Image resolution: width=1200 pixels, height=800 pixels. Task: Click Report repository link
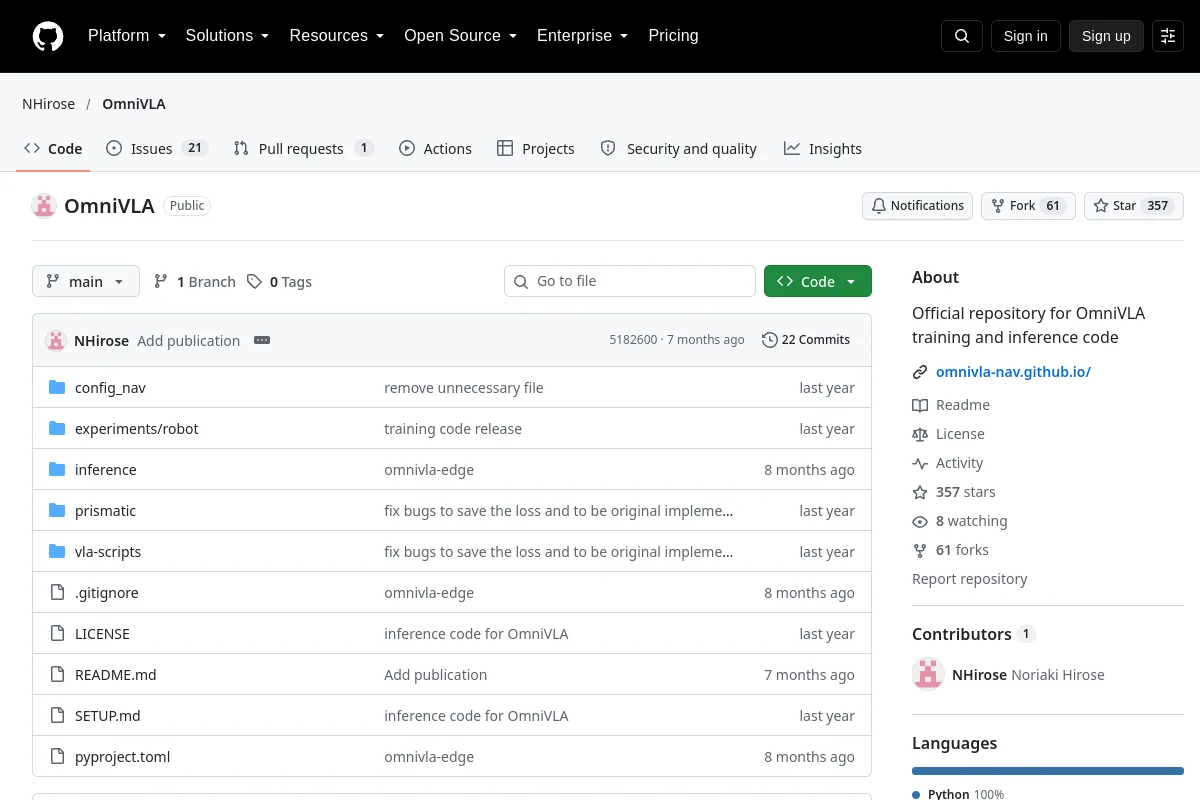970,579
